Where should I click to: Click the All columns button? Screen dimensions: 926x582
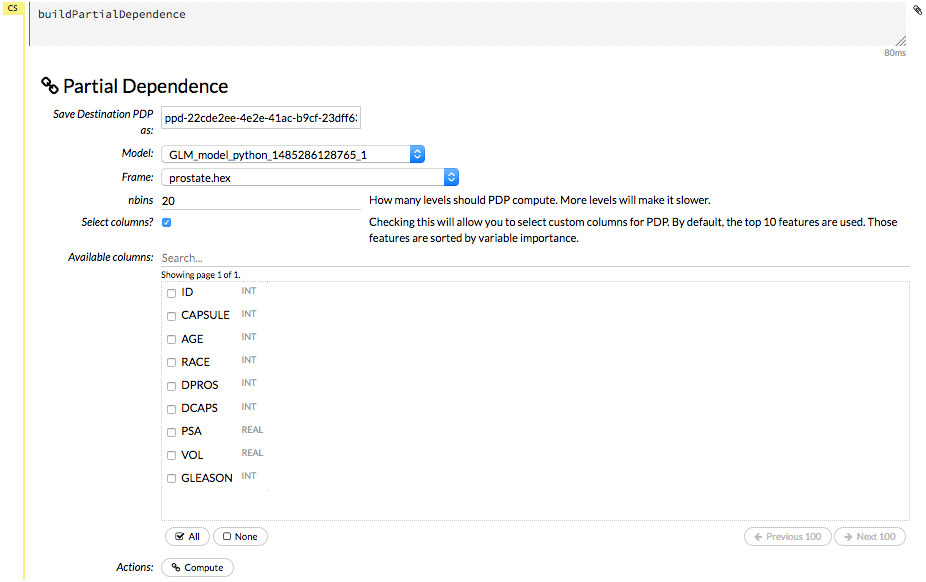pos(187,537)
